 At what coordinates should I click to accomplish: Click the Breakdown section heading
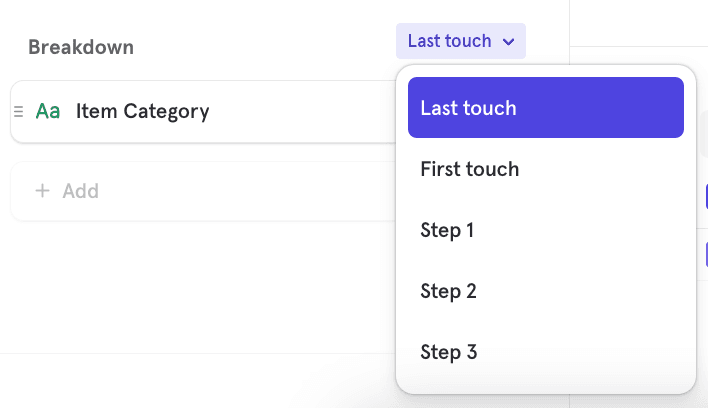[81, 47]
